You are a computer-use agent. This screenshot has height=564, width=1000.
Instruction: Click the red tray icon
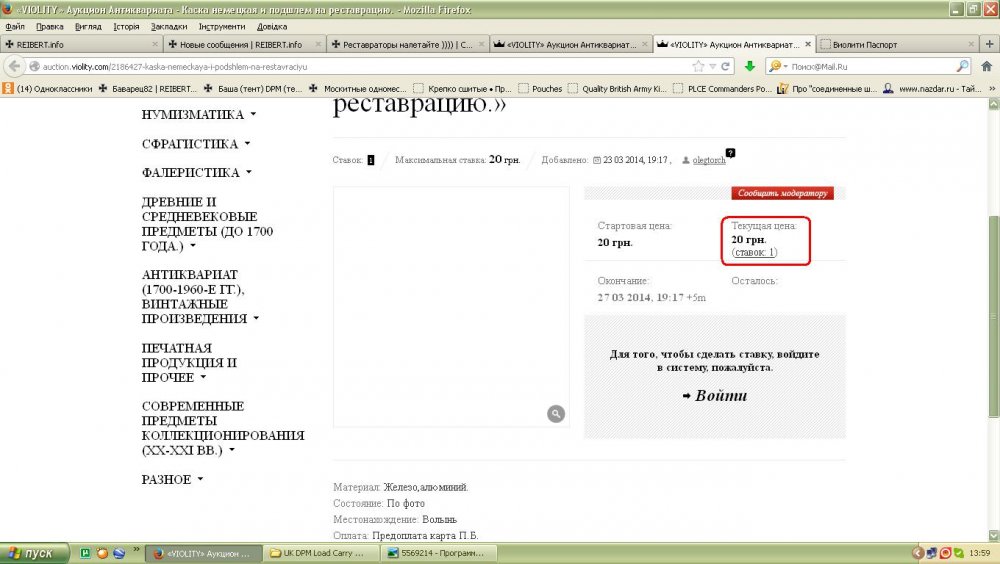[946, 553]
